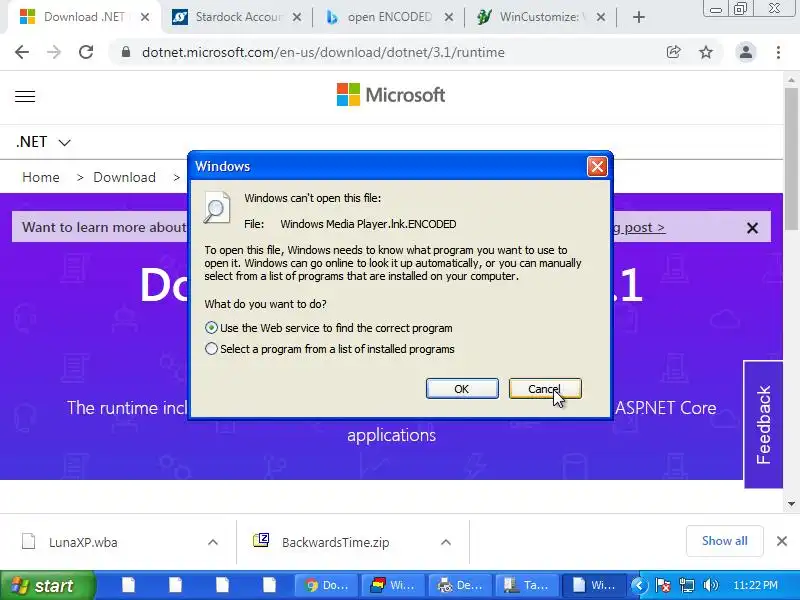Screen dimensions: 800x600
Task: Click the 'De...' taskbar button
Action: click(461, 585)
